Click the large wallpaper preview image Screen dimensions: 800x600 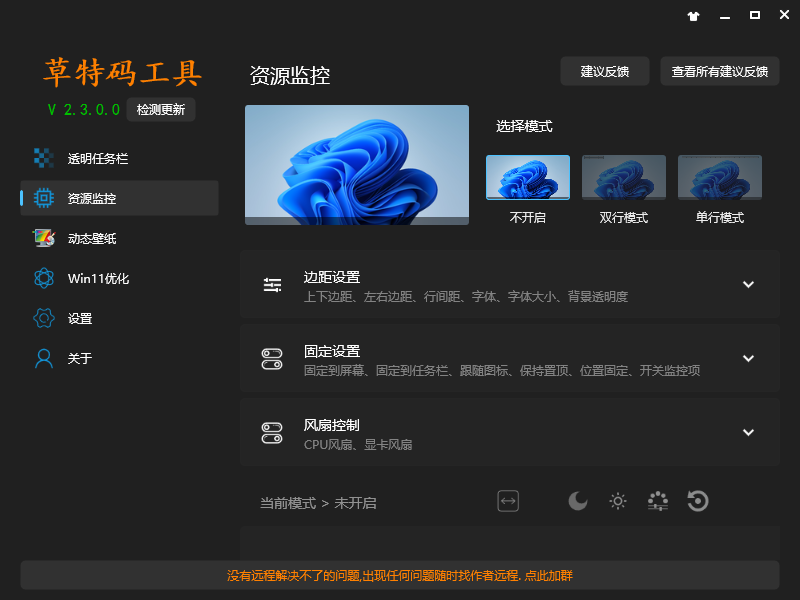coord(357,165)
